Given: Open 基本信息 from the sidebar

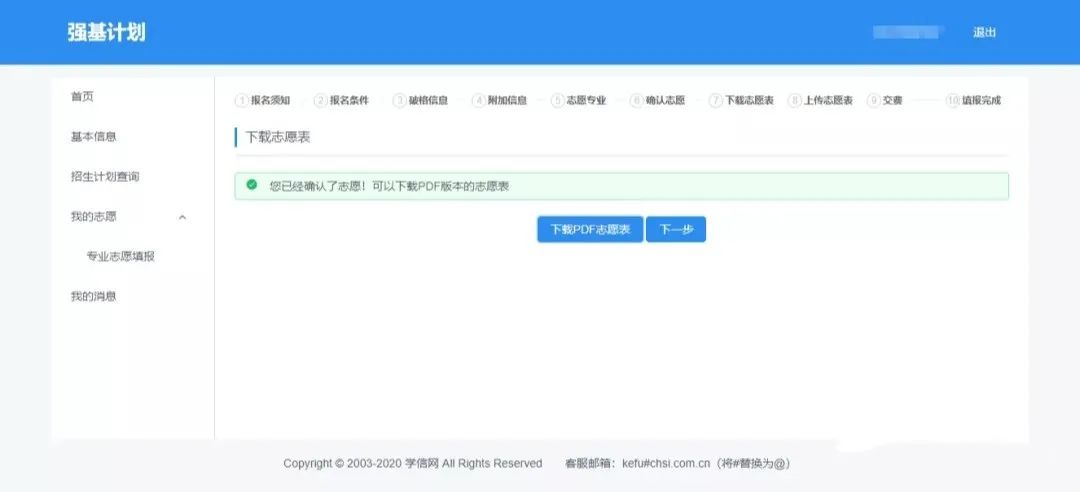Looking at the screenshot, I should (93, 137).
